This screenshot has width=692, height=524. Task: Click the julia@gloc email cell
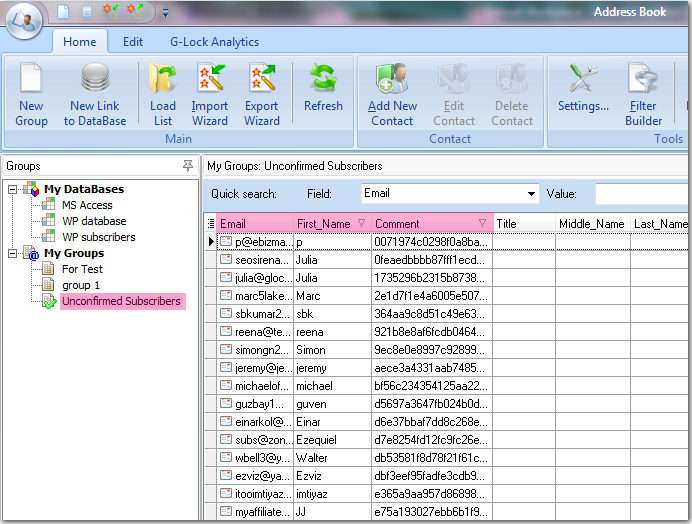pyautogui.click(x=256, y=278)
